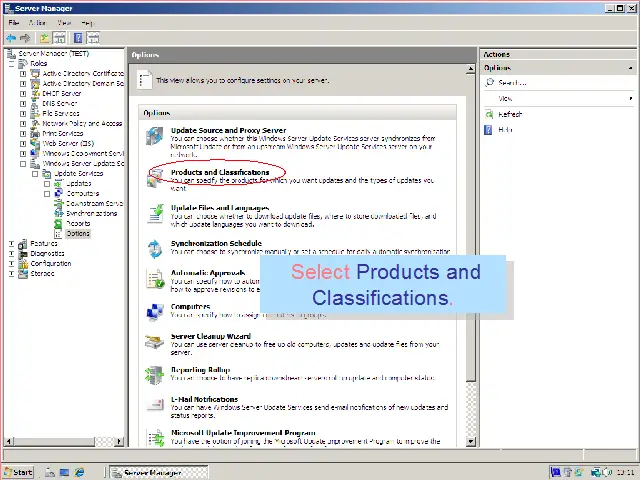
Task: Open Reporting Rollup link
Action: (x=200, y=370)
